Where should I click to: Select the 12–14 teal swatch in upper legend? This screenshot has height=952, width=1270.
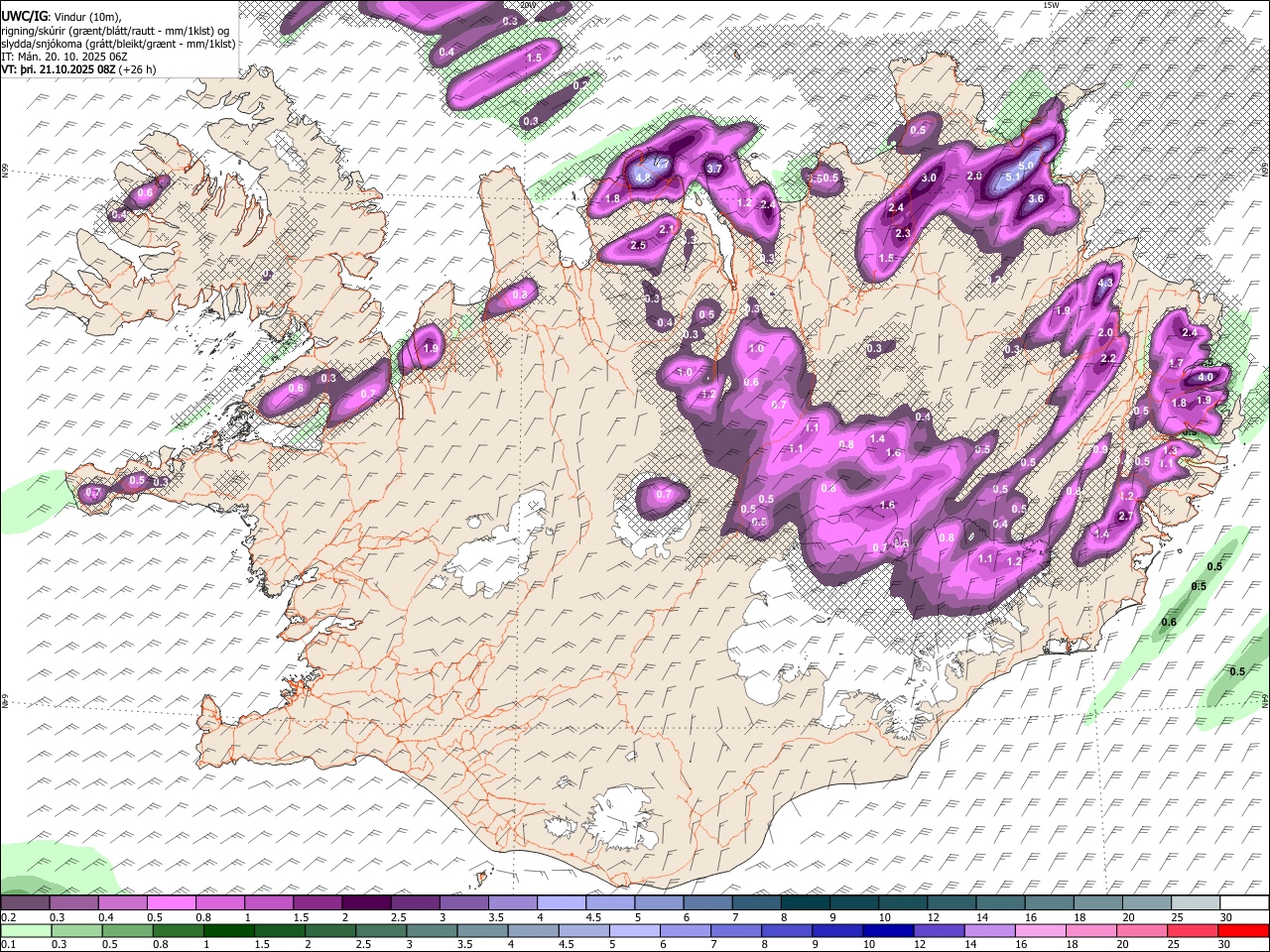coord(950,902)
